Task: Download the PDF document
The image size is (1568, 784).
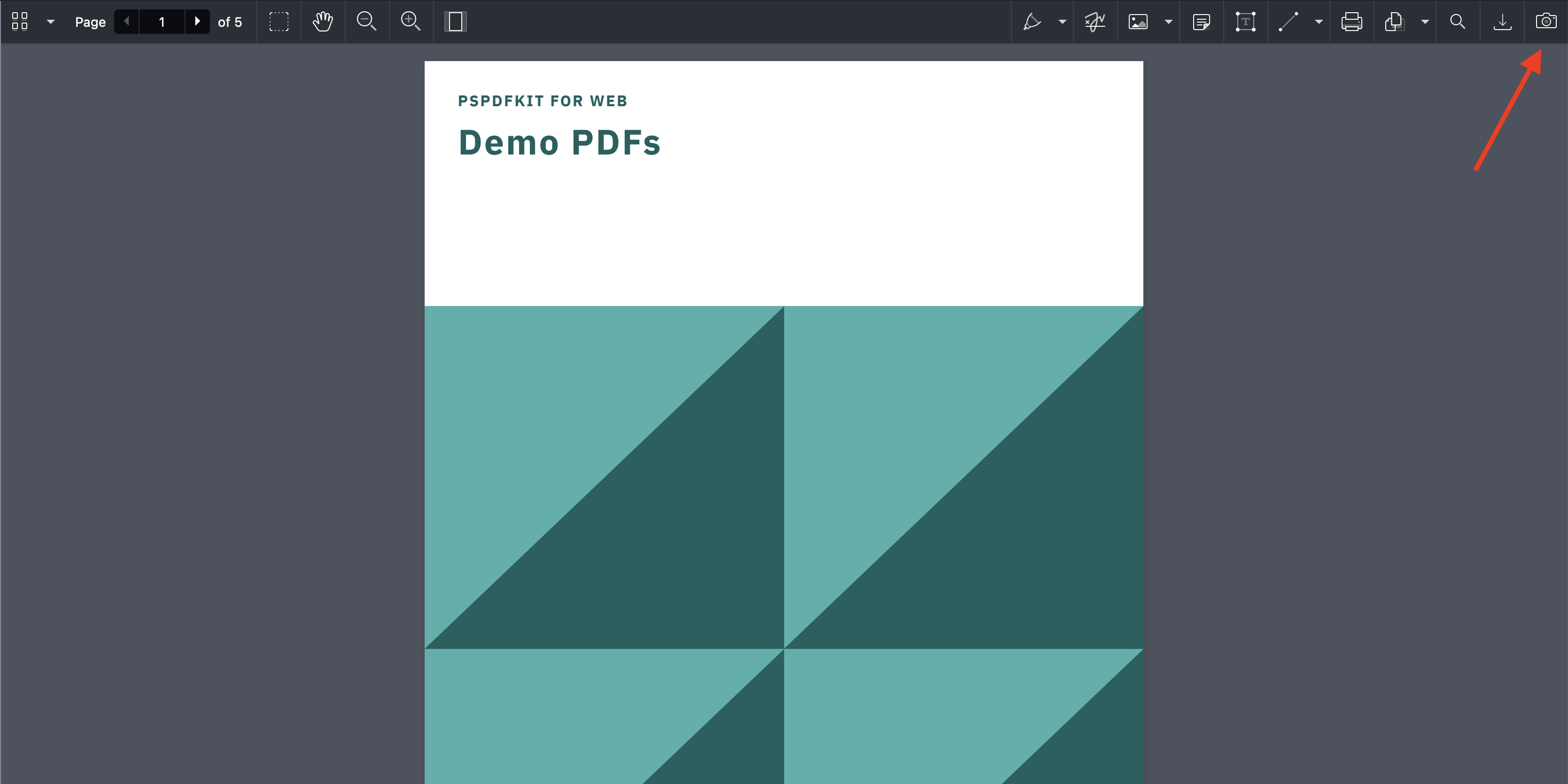Action: pyautogui.click(x=1502, y=21)
